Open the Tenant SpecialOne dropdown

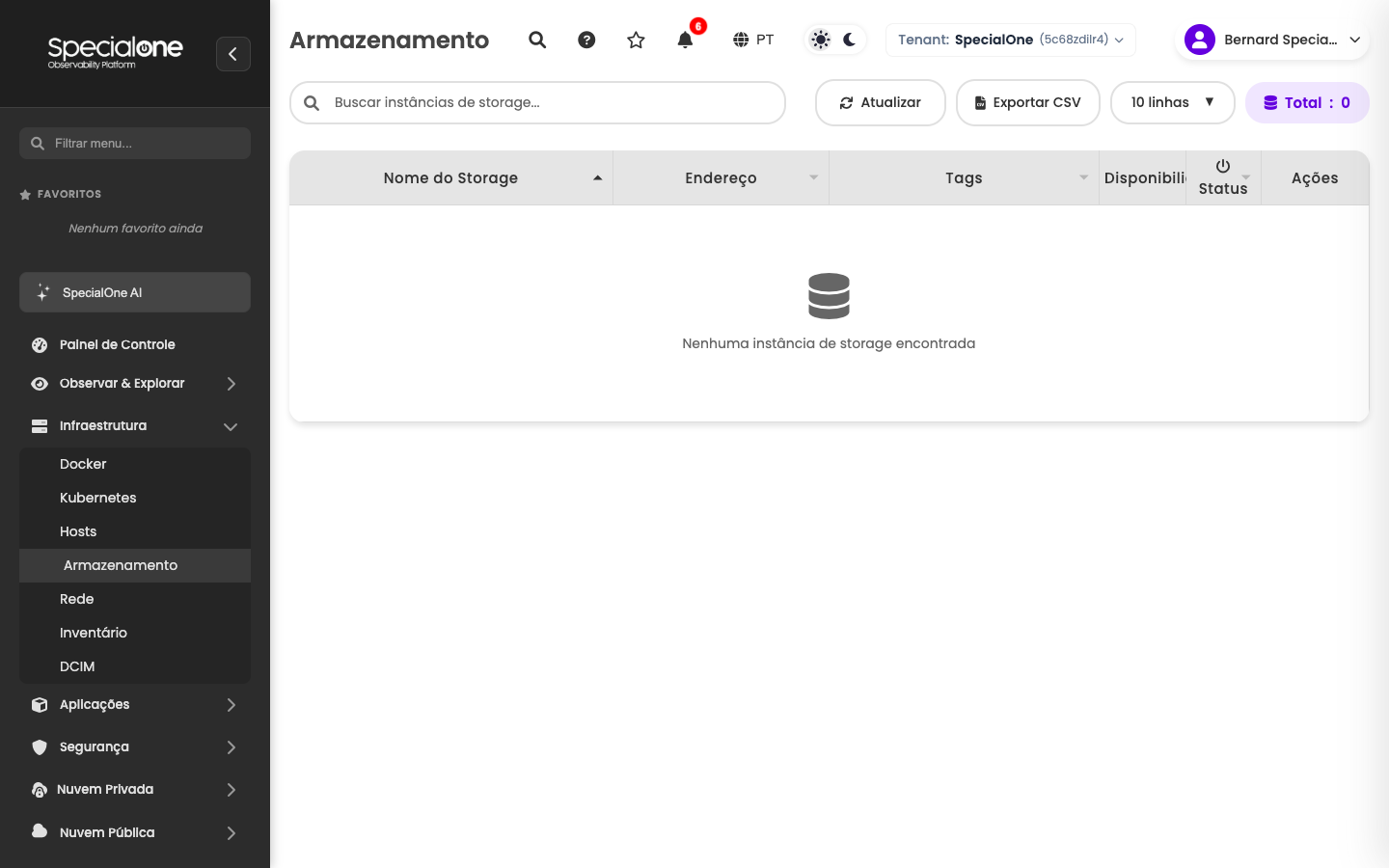(1010, 40)
